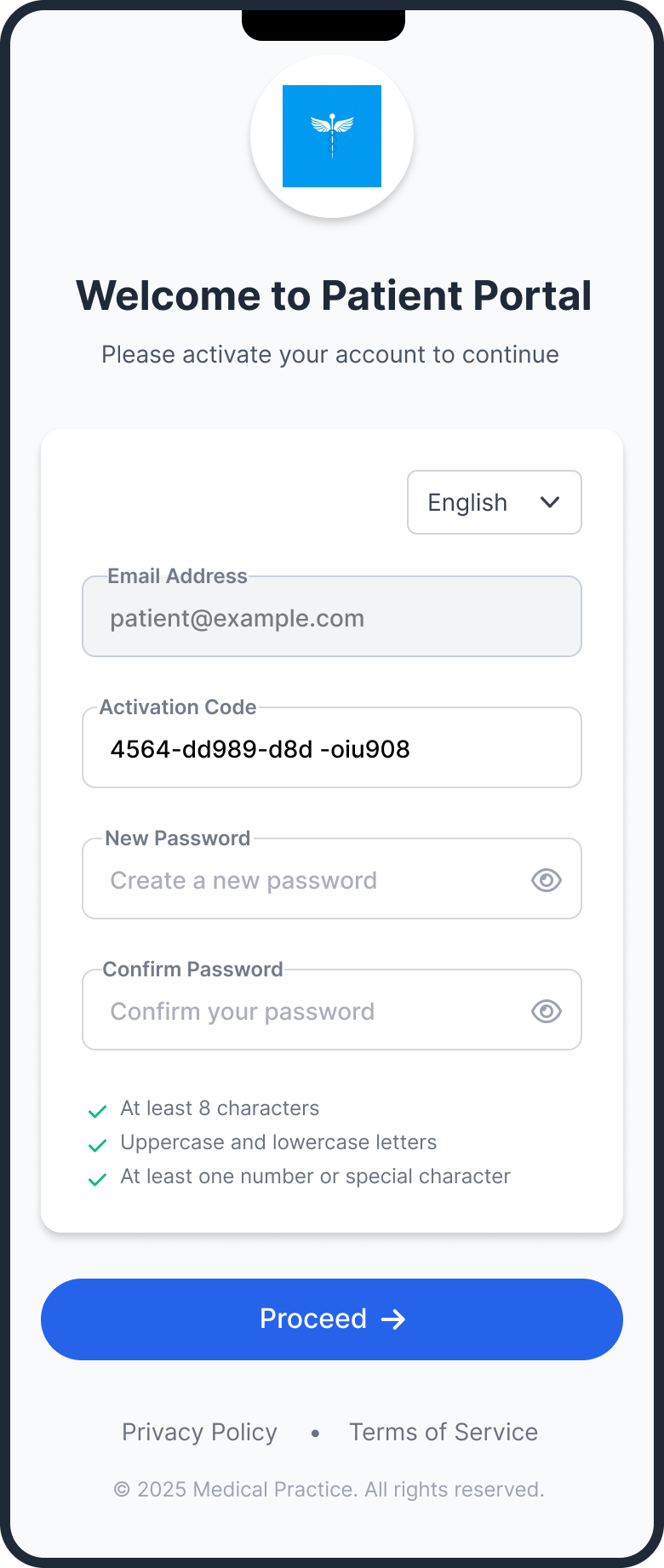Viewport: 664px width, 1568px height.
Task: Click the caduceus medical practice logo
Action: click(x=332, y=136)
